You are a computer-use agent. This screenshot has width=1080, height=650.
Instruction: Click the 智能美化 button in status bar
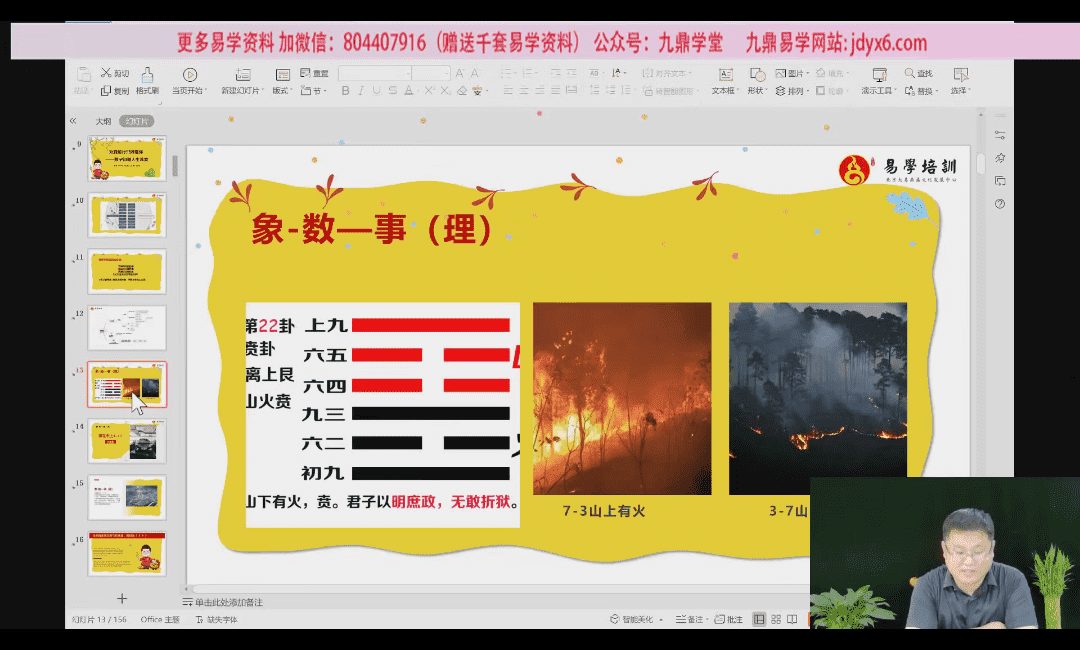click(631, 620)
